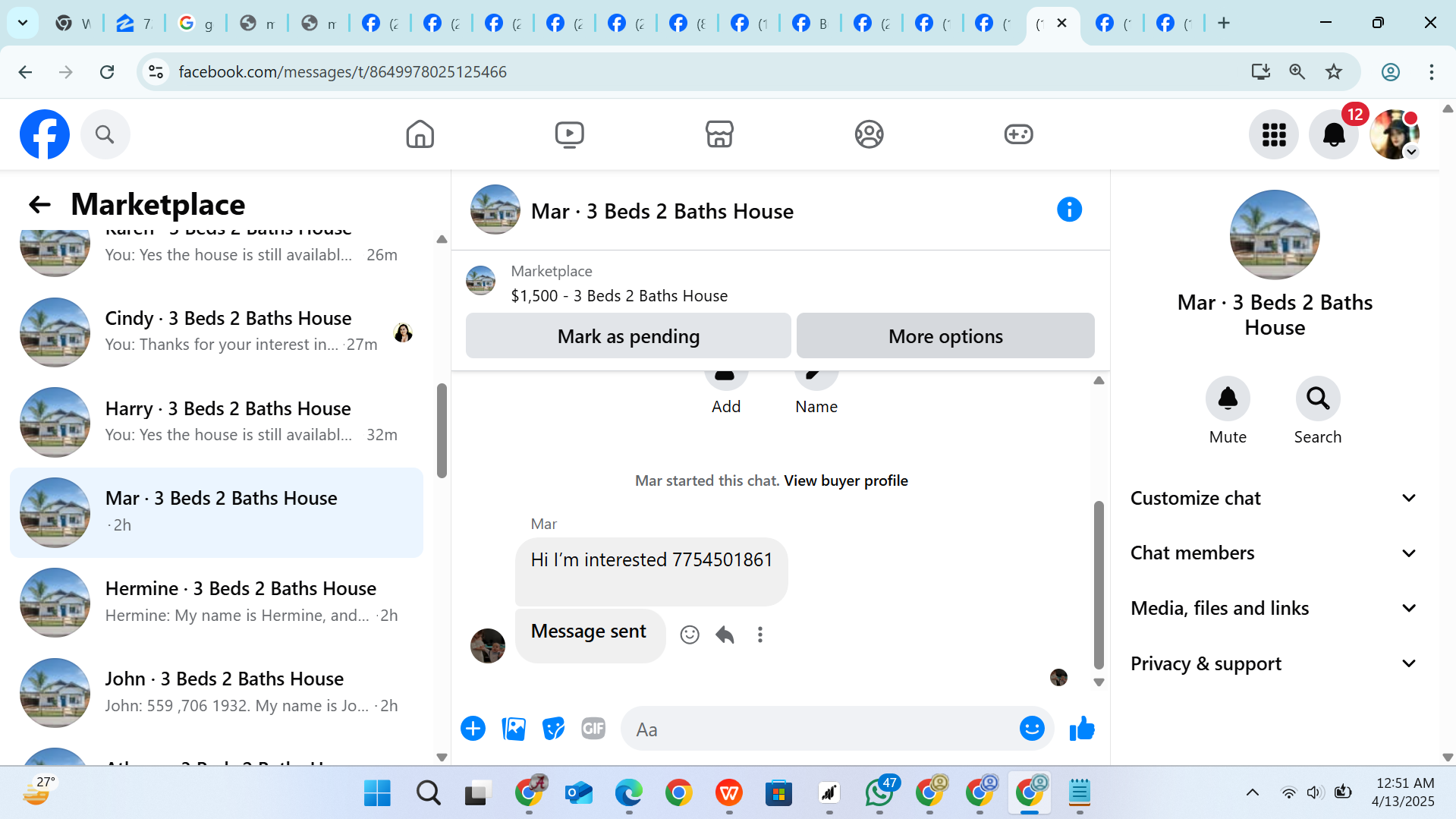
Task: Bookmark this page with the star icon
Action: (x=1334, y=72)
